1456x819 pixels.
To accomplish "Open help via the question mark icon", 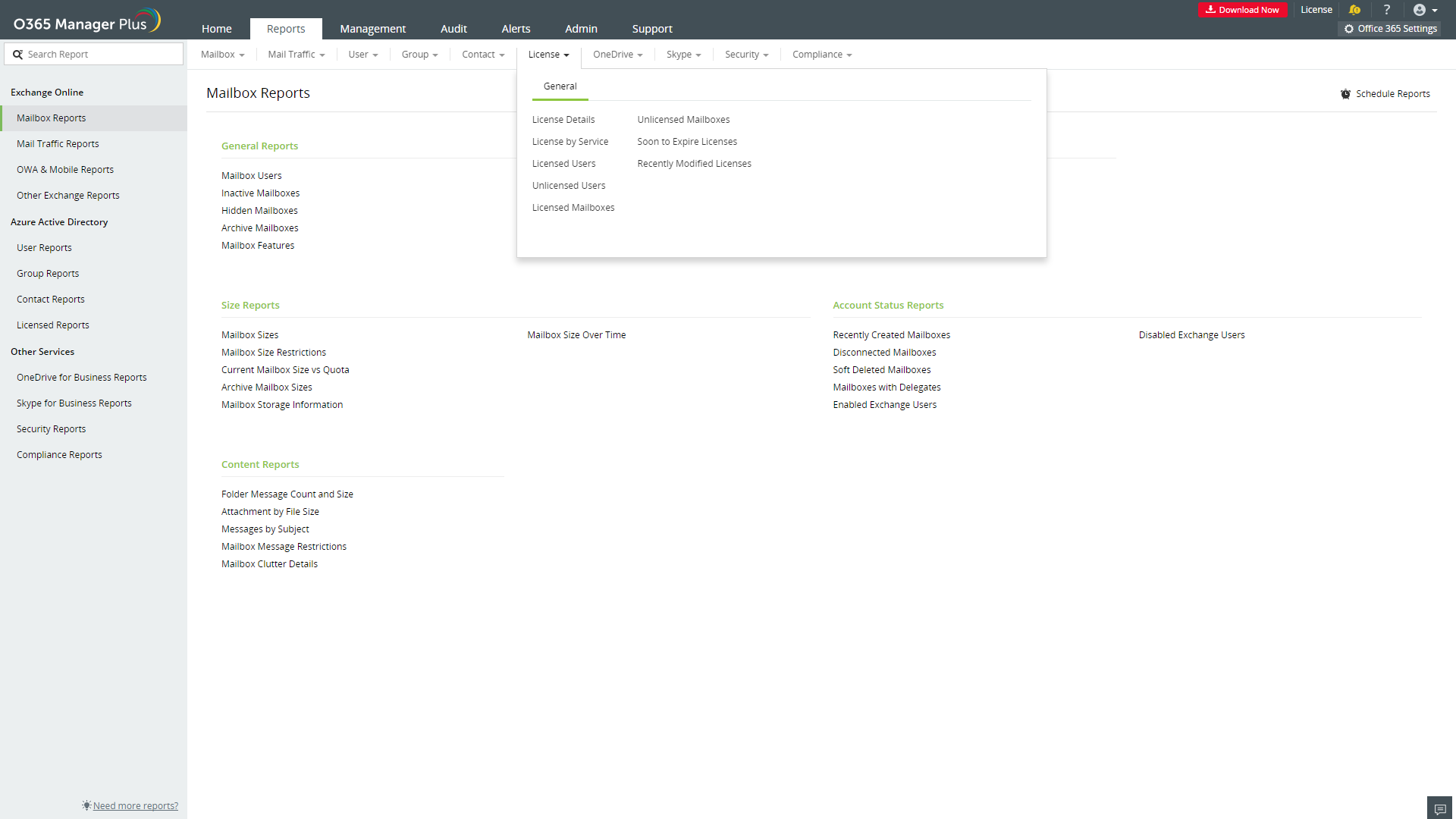I will (1386, 10).
